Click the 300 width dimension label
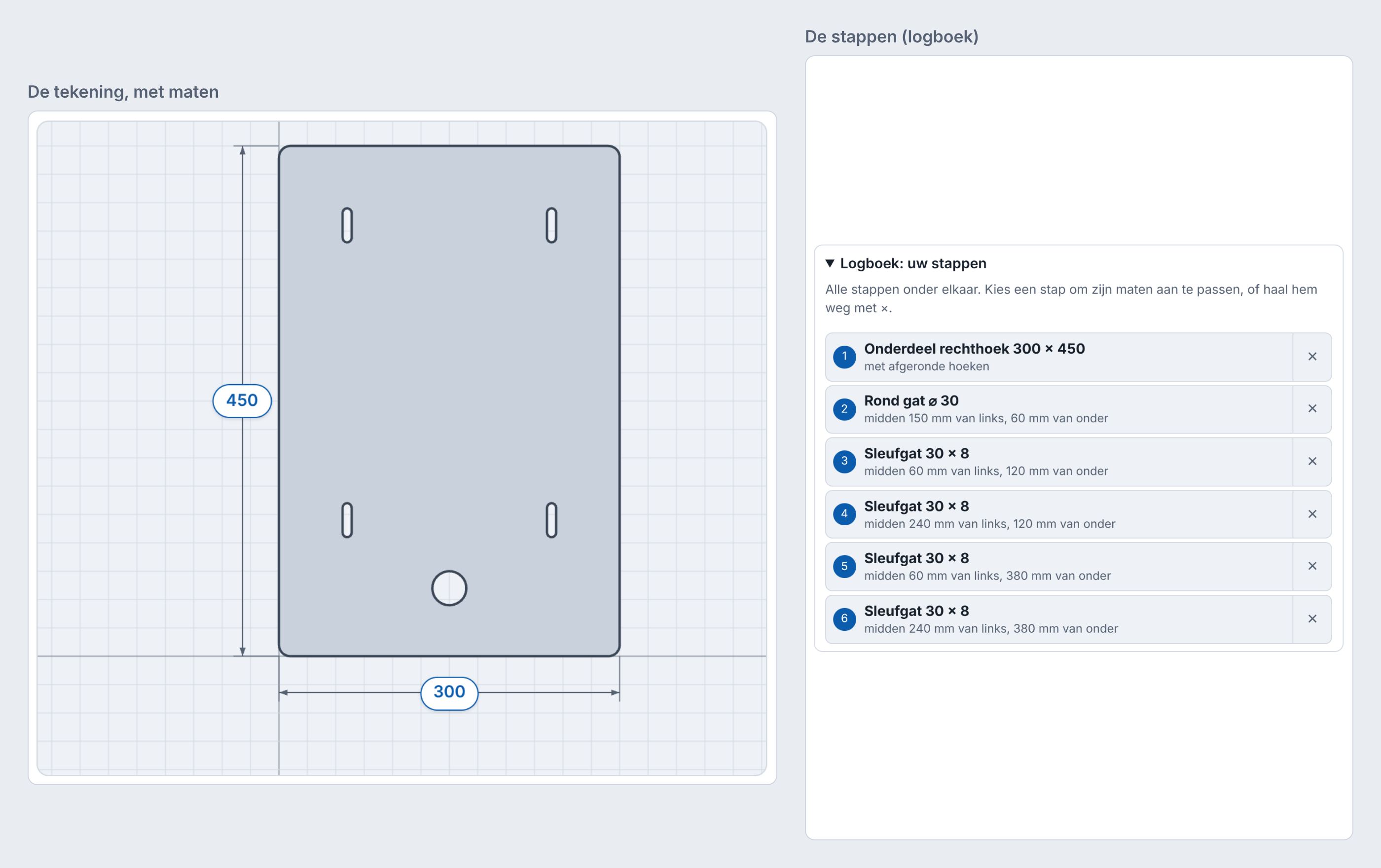This screenshot has width=1381, height=868. [449, 692]
